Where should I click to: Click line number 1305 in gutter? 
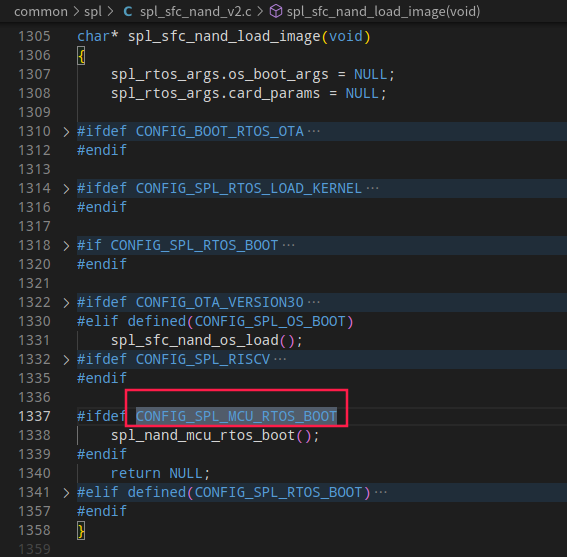tap(34, 37)
